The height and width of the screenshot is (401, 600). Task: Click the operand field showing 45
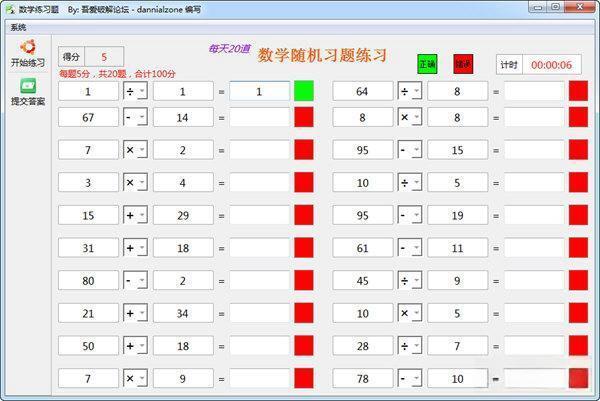(x=363, y=281)
